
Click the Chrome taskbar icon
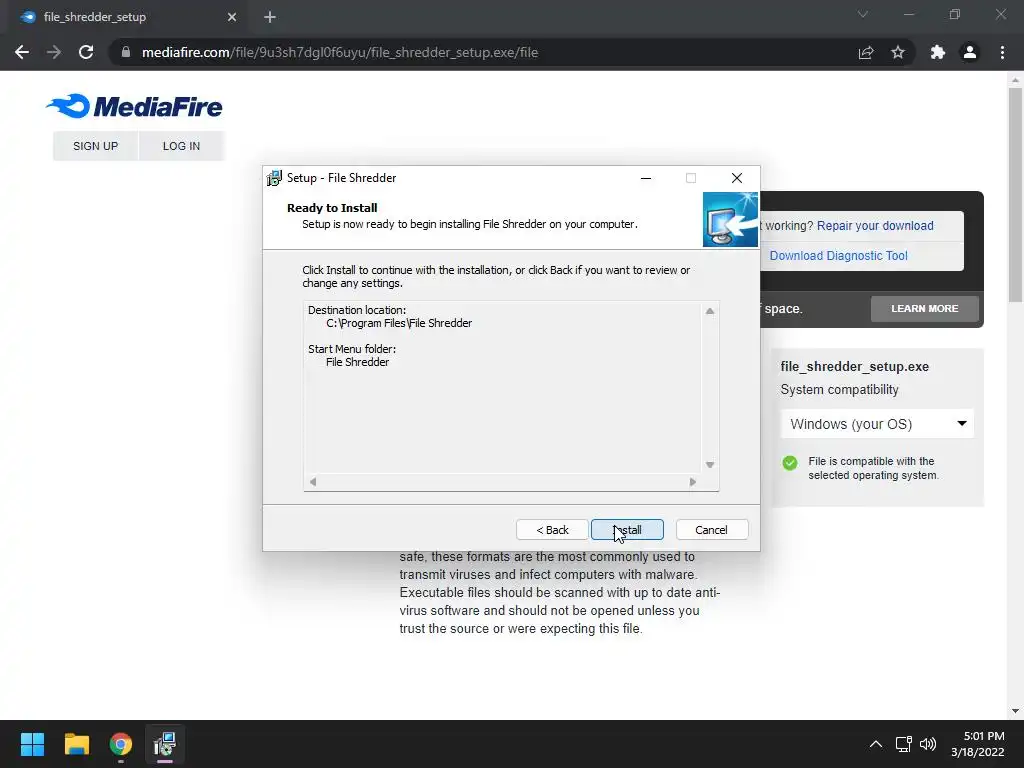[121, 744]
